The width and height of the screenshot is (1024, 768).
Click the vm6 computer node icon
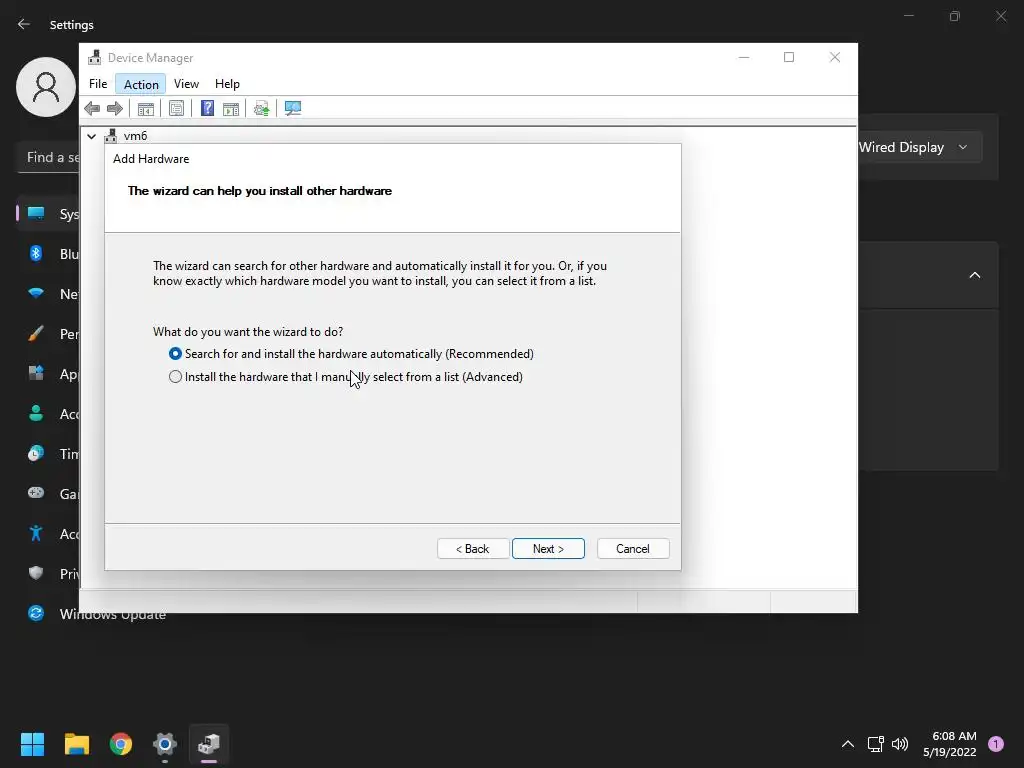(x=111, y=136)
